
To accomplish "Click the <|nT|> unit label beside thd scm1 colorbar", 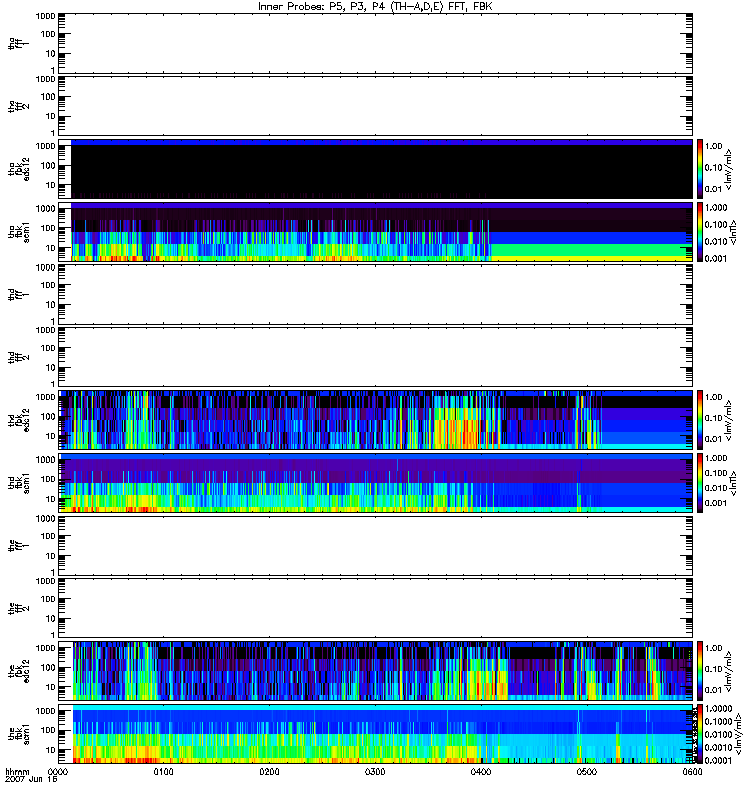I will (733, 483).
